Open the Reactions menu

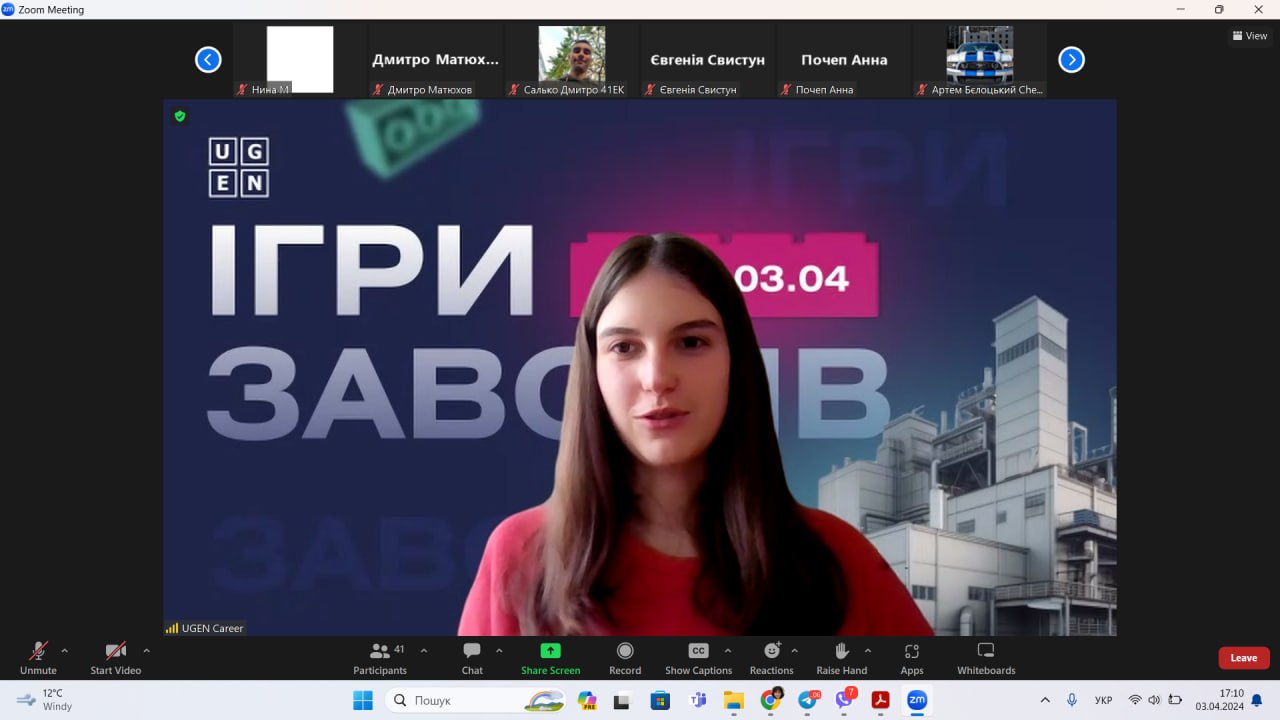(771, 658)
